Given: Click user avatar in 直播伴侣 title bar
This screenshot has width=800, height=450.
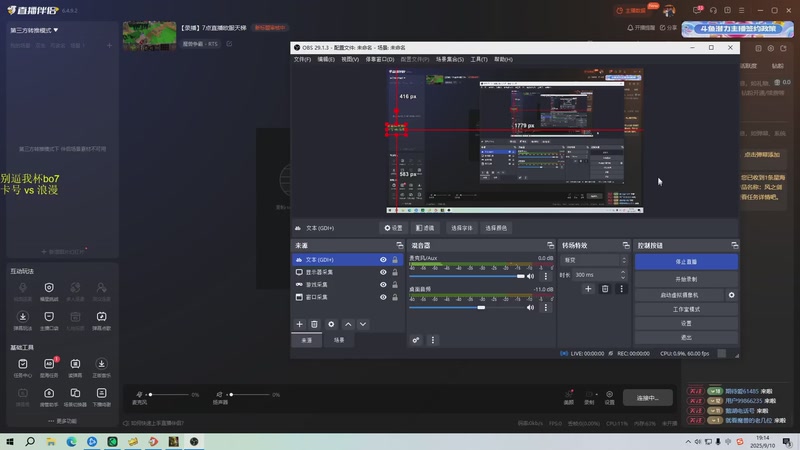Looking at the screenshot, I should point(669,10).
